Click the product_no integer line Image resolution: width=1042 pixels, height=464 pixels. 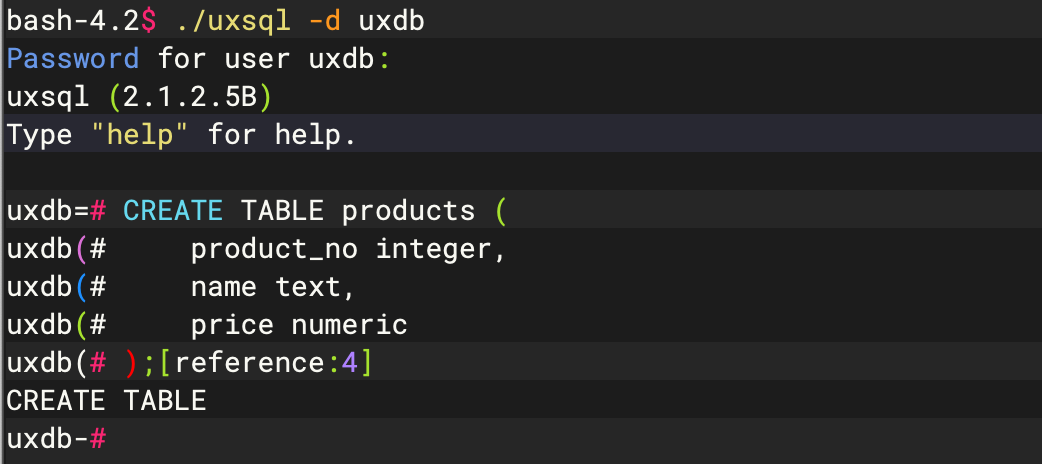point(349,249)
